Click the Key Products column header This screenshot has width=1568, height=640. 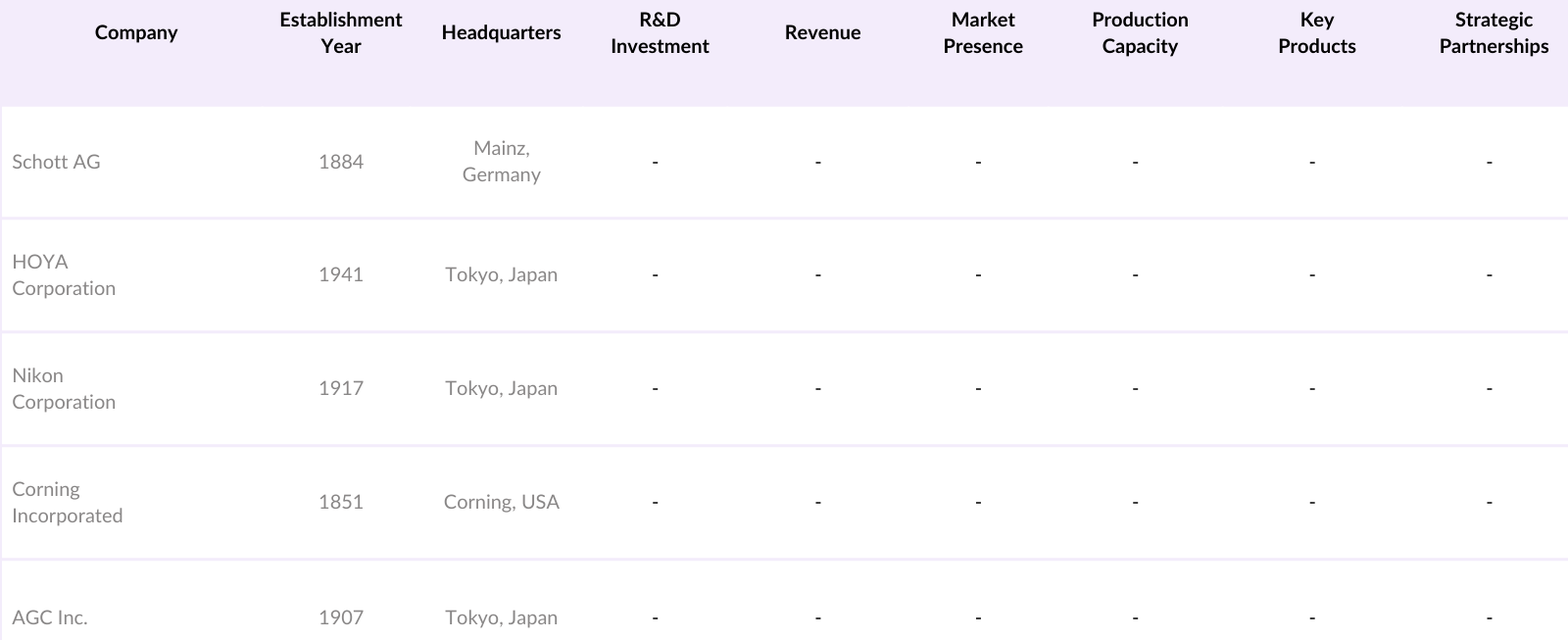[1317, 32]
